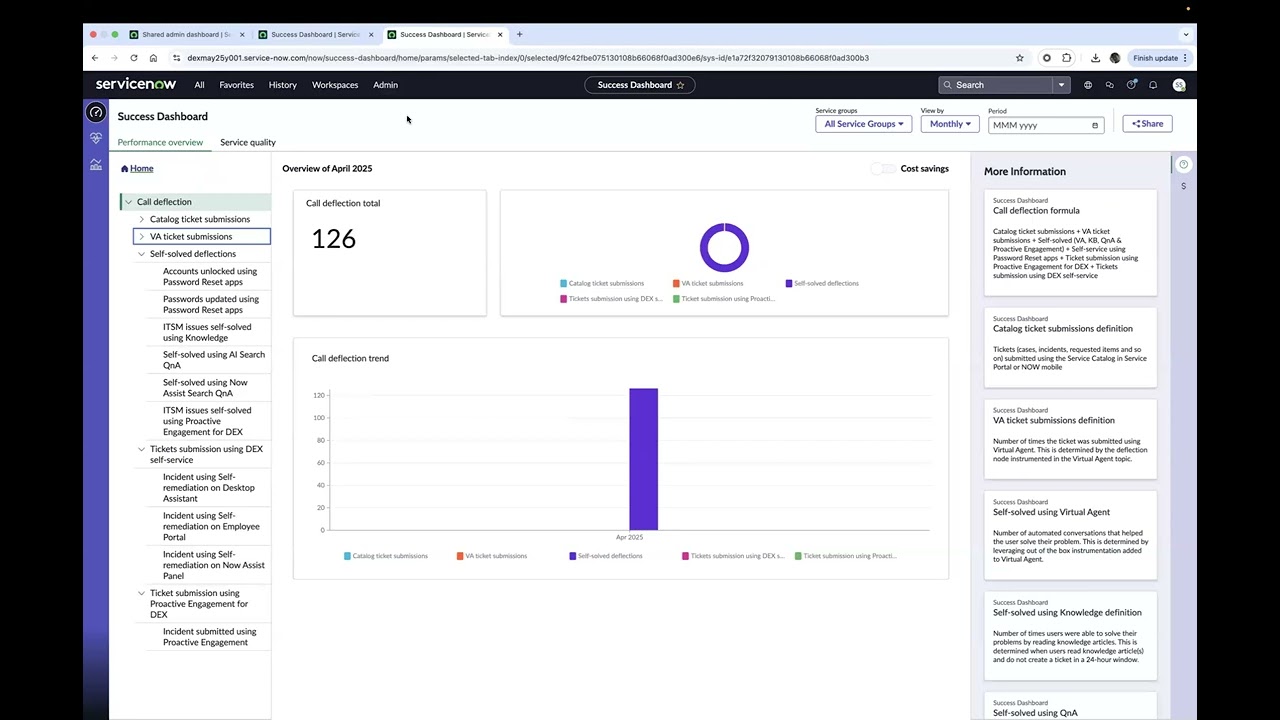The image size is (1280, 720).
Task: Click the browser profile avatar
Action: pyautogui.click(x=1115, y=58)
